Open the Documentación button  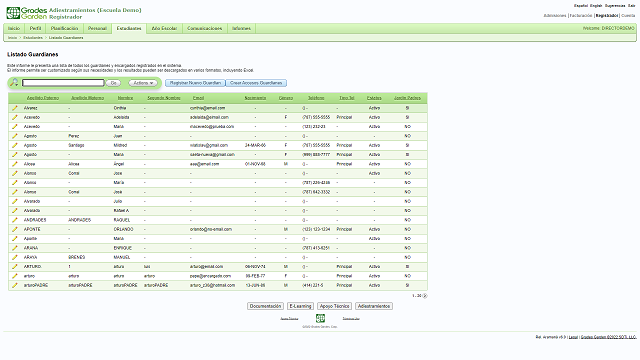tap(265, 306)
